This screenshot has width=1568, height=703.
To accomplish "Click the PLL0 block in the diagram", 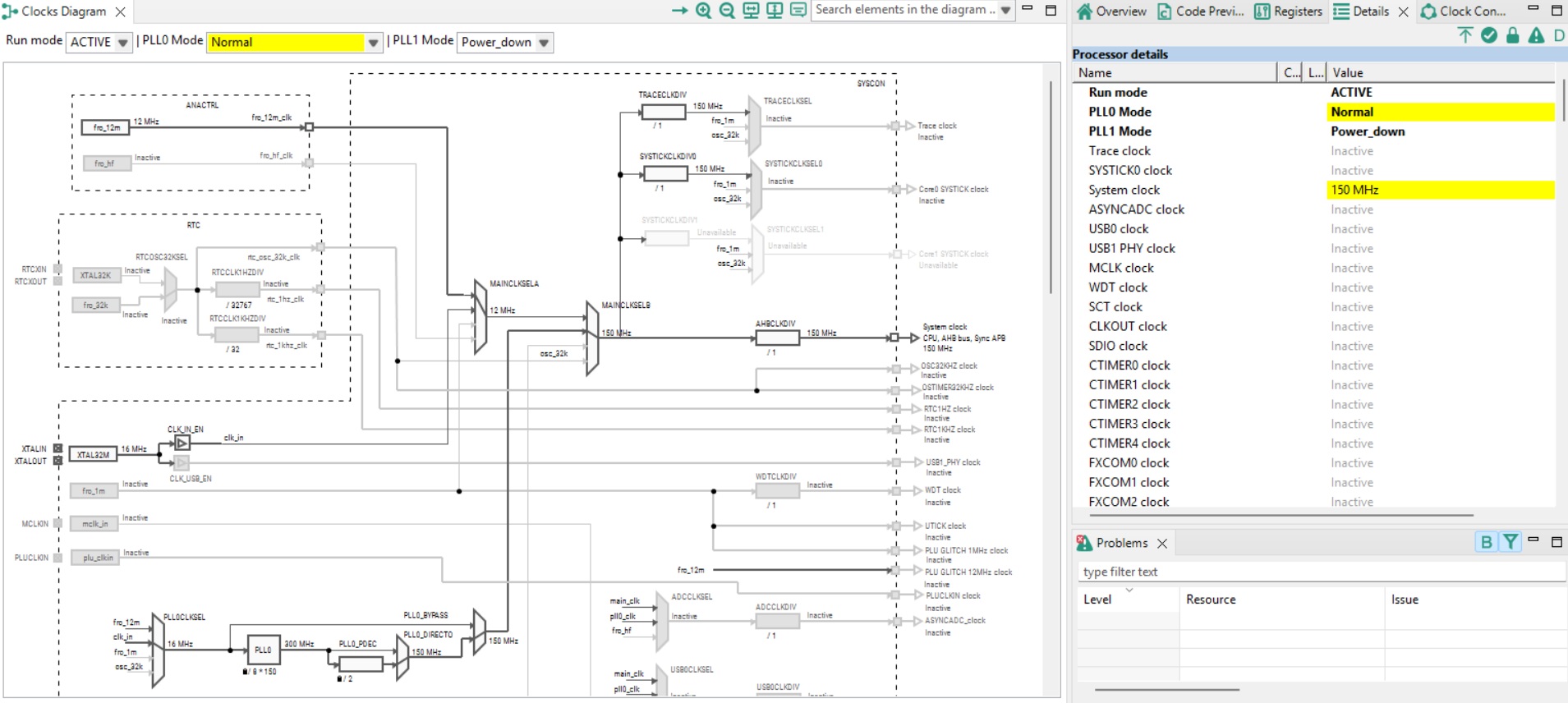I will click(x=263, y=650).
